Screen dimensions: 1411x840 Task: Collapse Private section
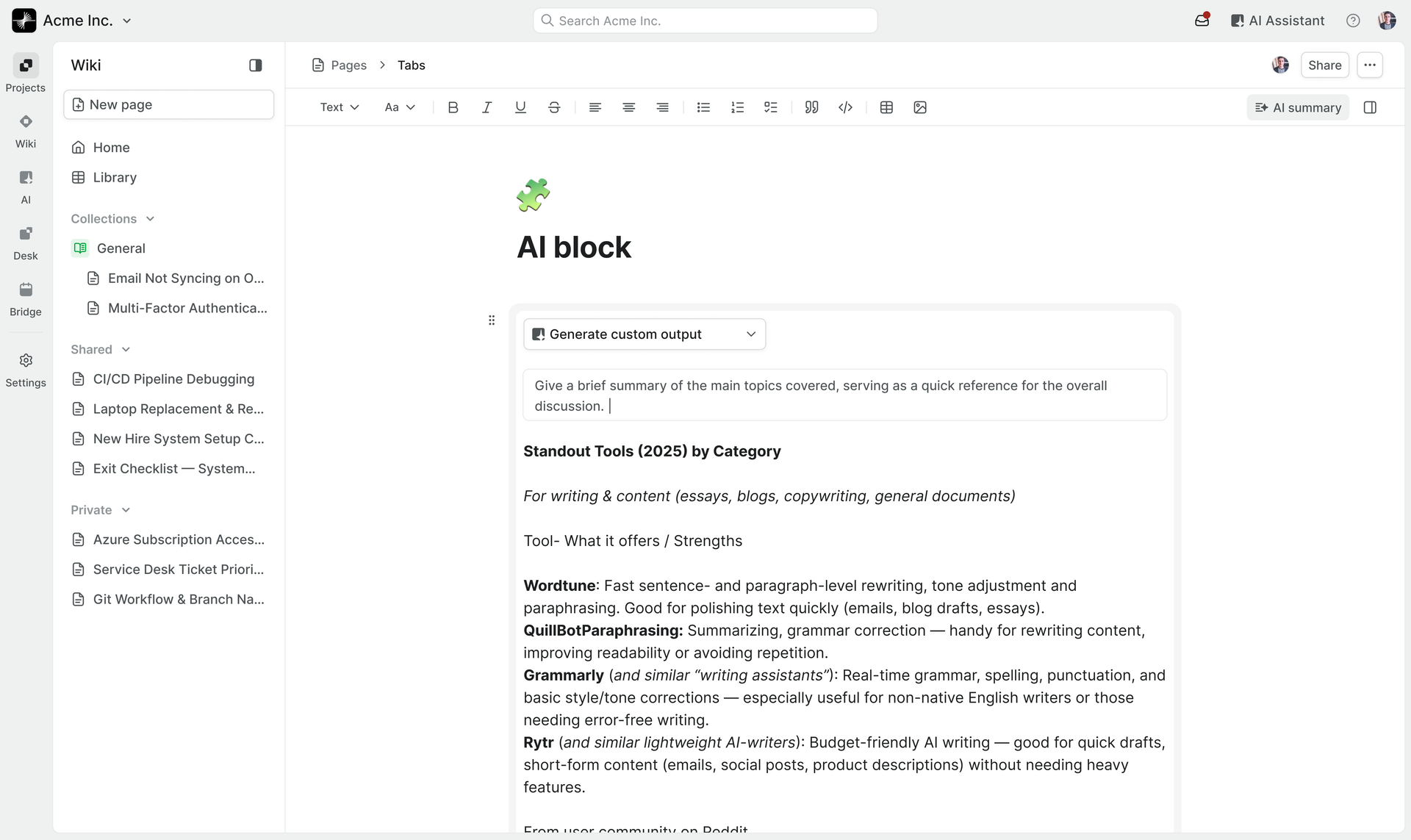pyautogui.click(x=100, y=510)
